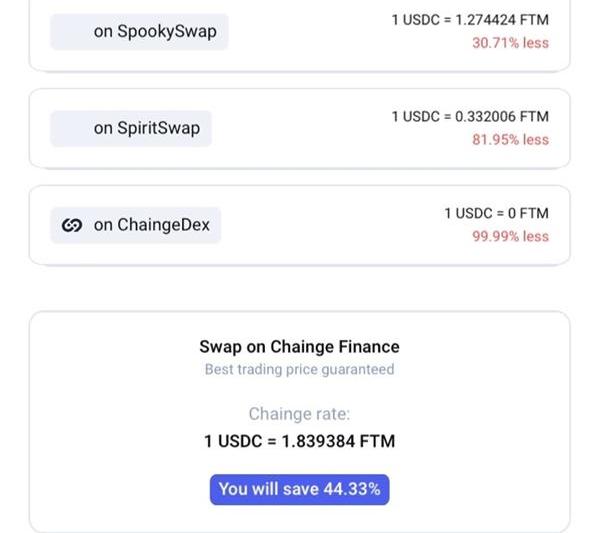Click the SpookySwap rate 1.274424 FTM

click(470, 19)
